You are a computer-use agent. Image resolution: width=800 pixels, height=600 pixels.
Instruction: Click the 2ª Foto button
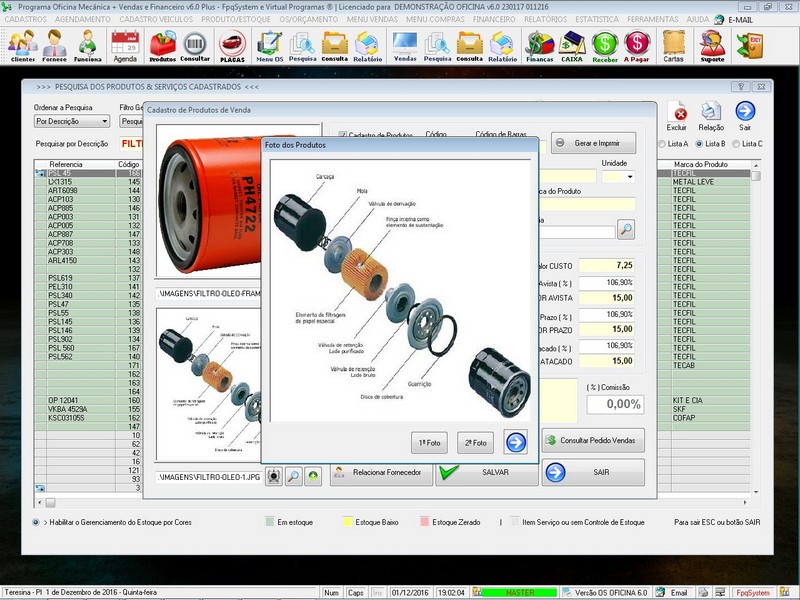(x=476, y=443)
